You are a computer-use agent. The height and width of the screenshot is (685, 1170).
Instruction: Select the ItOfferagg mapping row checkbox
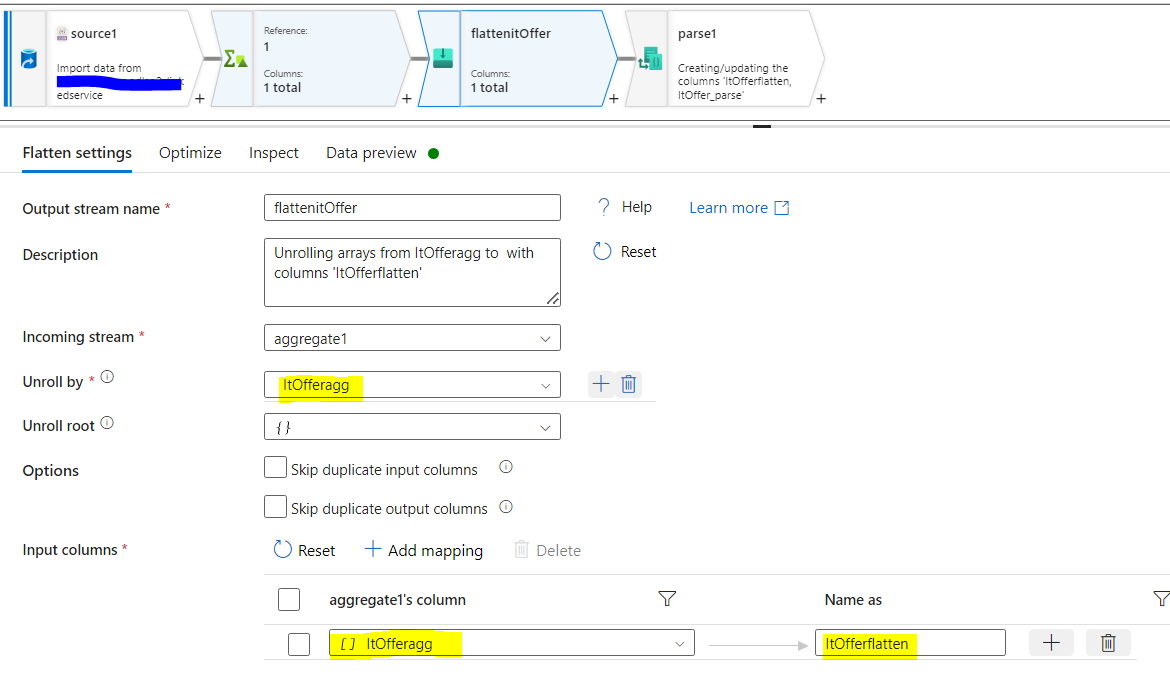[299, 644]
